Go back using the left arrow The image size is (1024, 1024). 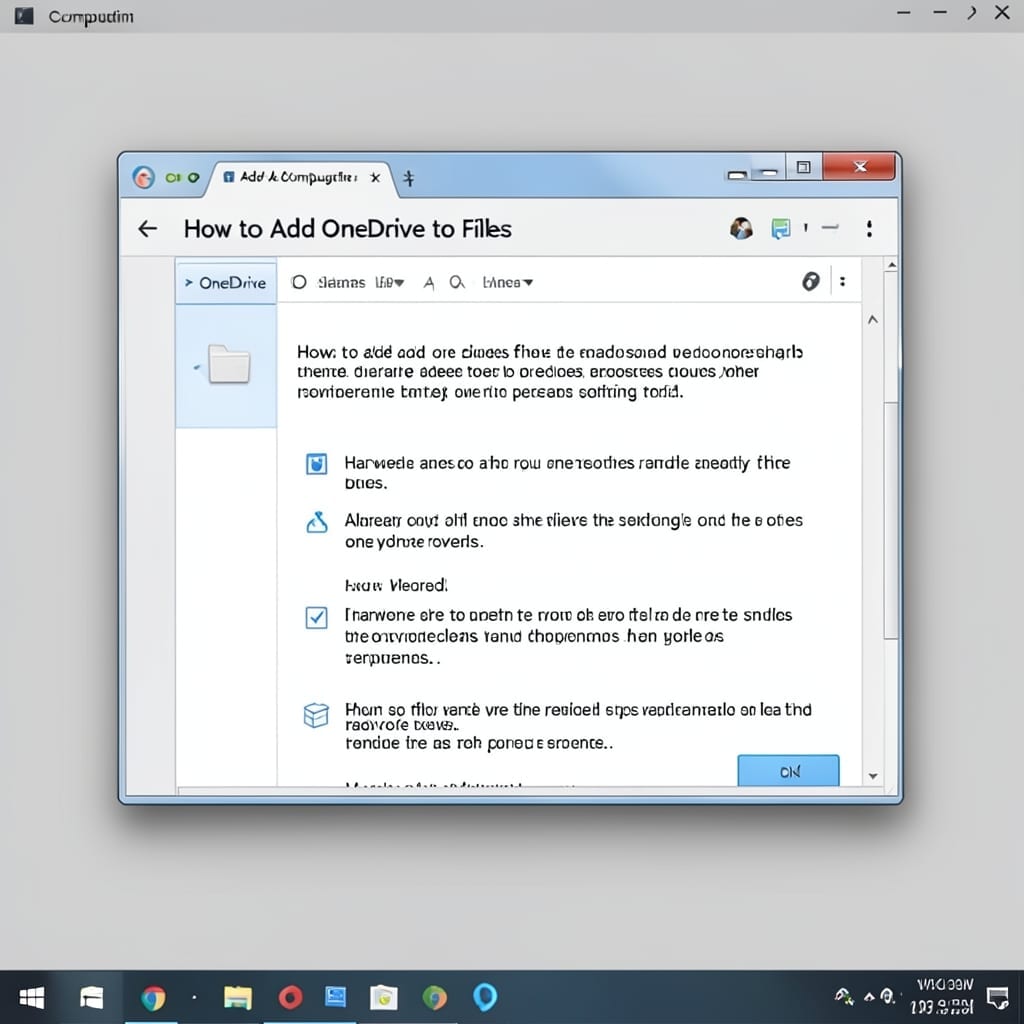[x=148, y=229]
